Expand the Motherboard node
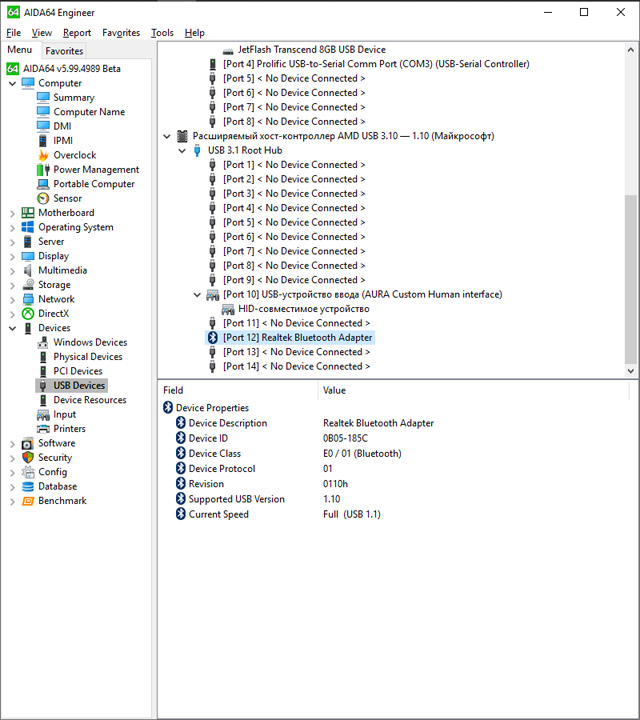 12,213
